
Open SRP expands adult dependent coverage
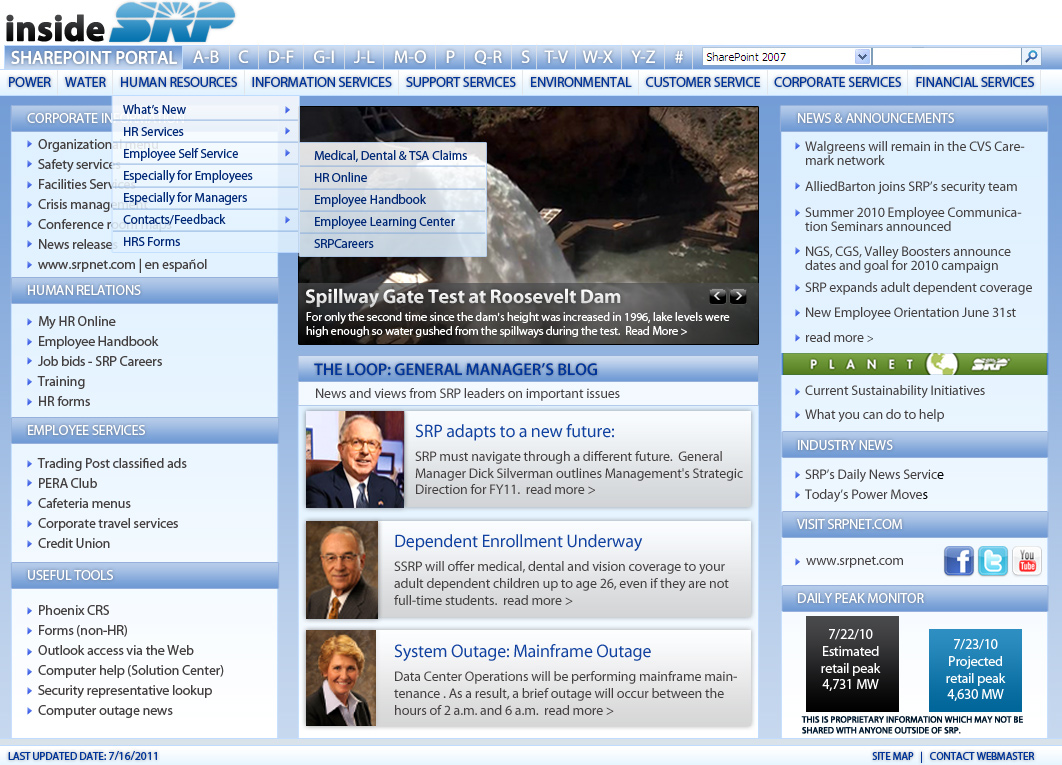[x=918, y=287]
